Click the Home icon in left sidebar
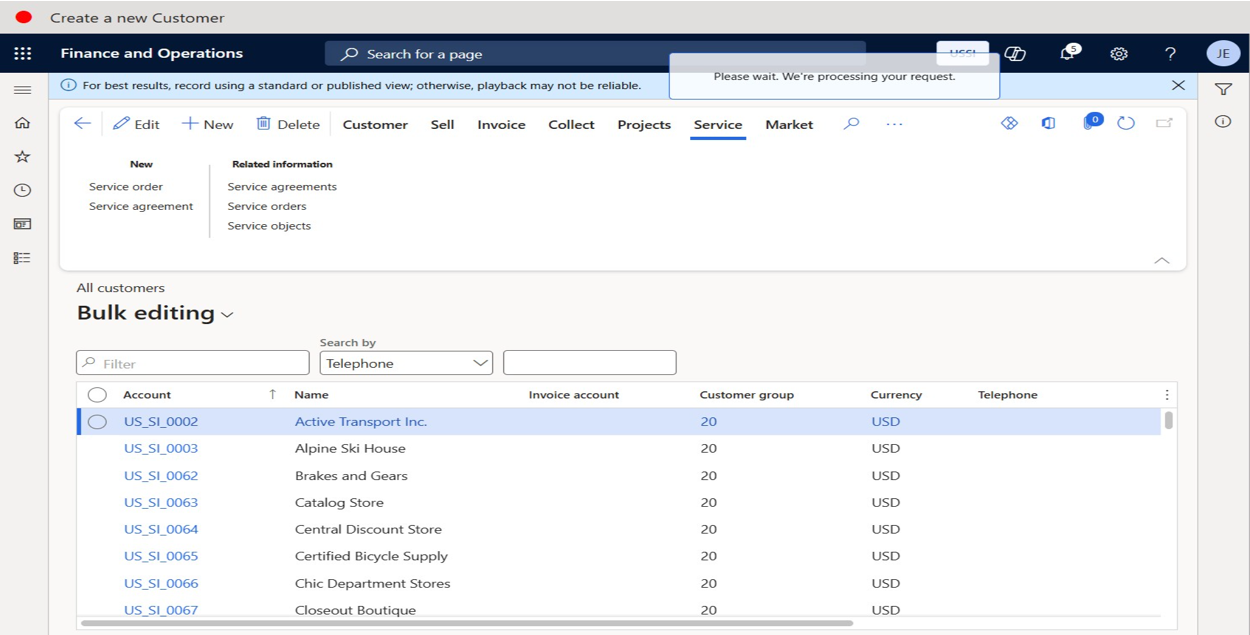Screen dimensions: 1250x635 click(x=22, y=123)
